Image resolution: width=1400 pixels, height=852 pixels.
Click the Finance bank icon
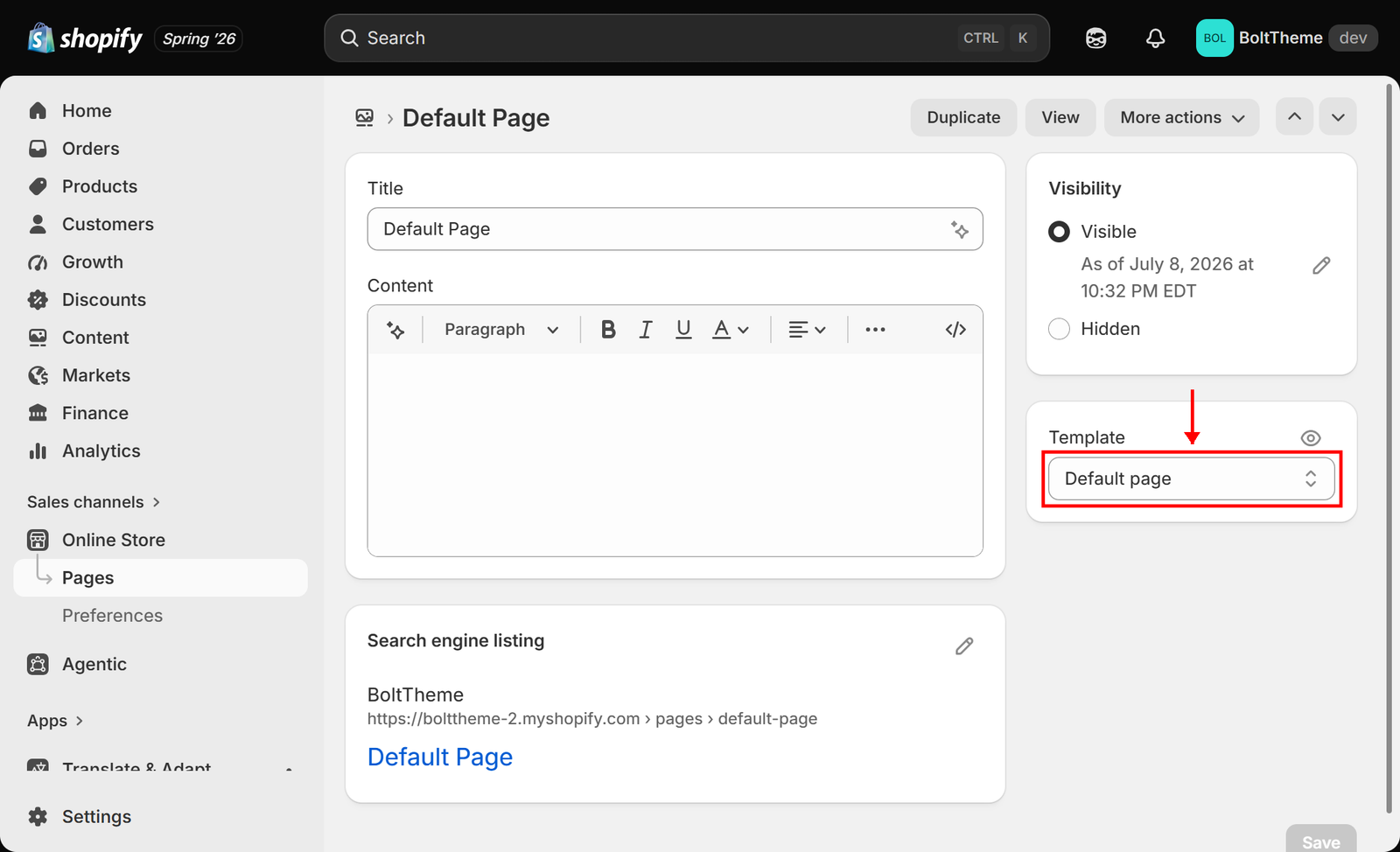(38, 413)
